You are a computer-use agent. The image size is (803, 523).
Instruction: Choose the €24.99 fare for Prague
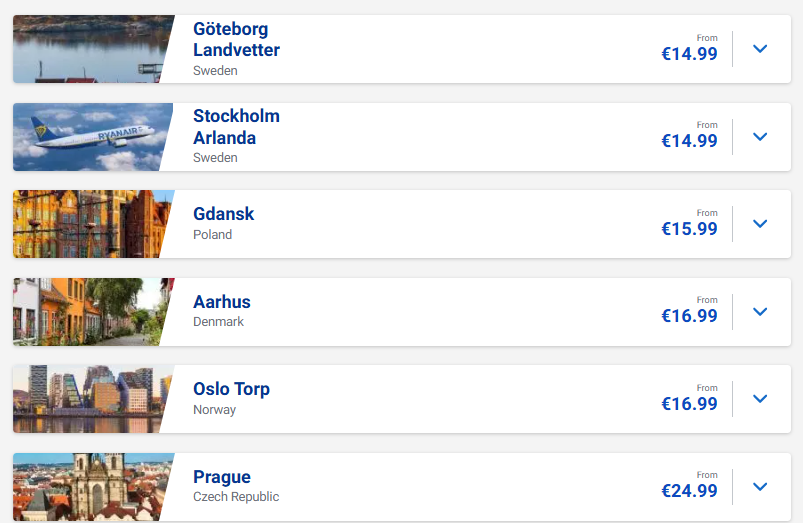tap(689, 491)
